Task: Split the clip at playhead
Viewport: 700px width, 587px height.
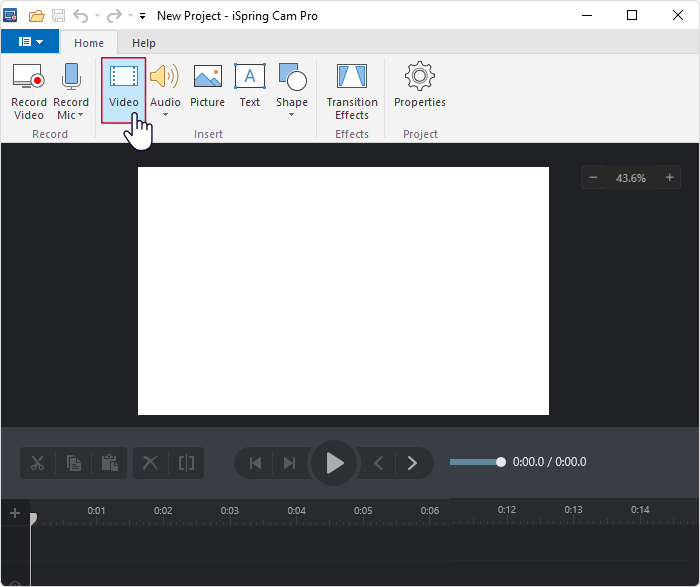Action: coord(186,463)
